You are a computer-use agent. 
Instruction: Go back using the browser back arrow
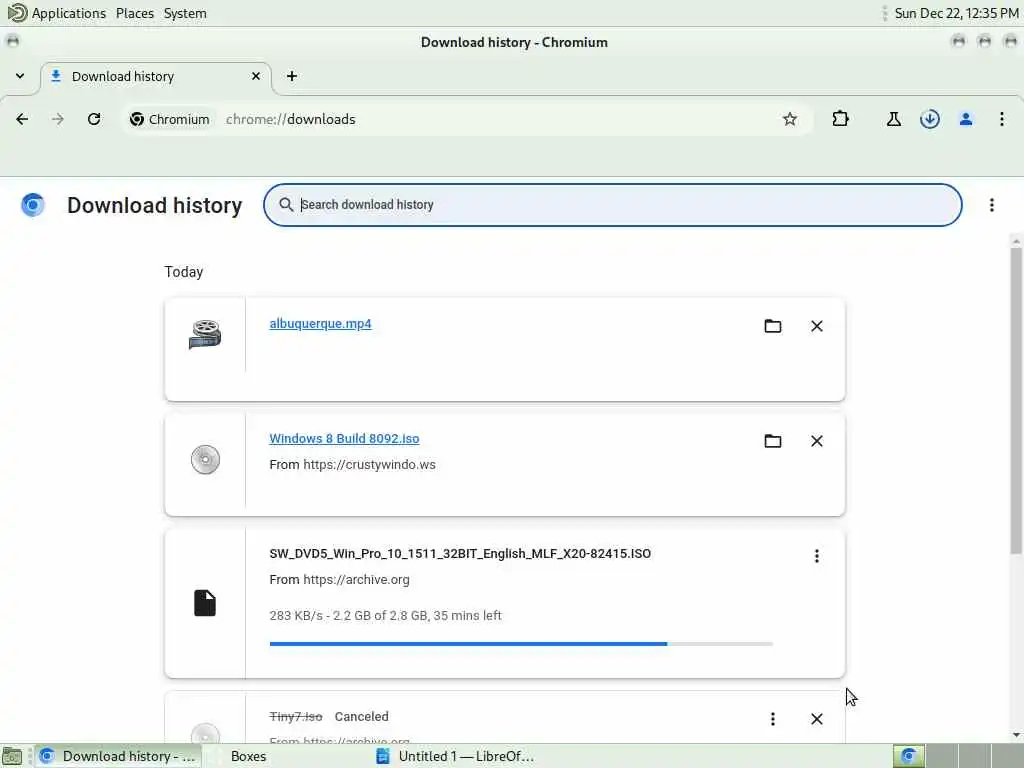[x=22, y=119]
